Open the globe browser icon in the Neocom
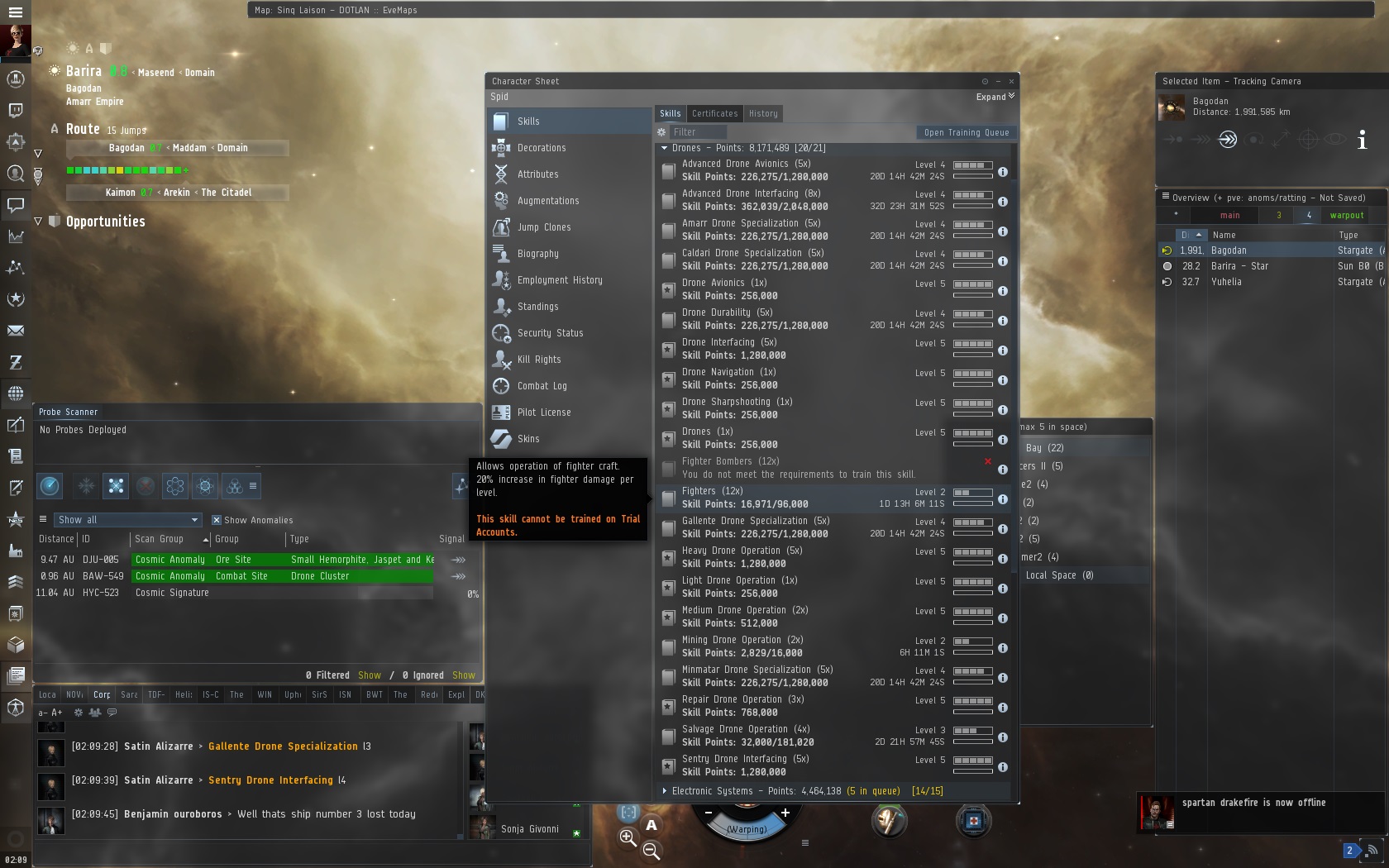1389x868 pixels. [15, 393]
